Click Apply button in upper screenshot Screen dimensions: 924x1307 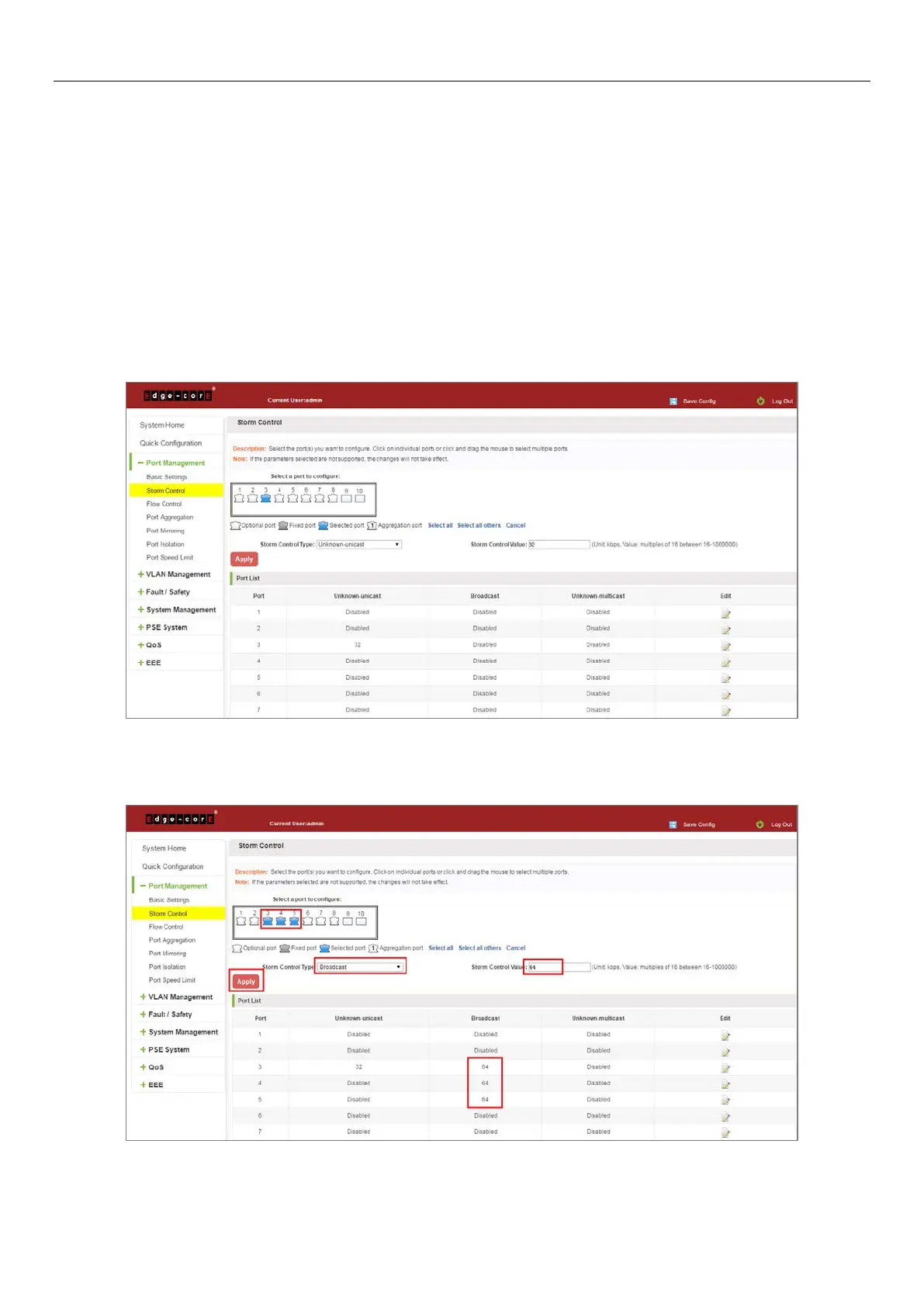(244, 559)
